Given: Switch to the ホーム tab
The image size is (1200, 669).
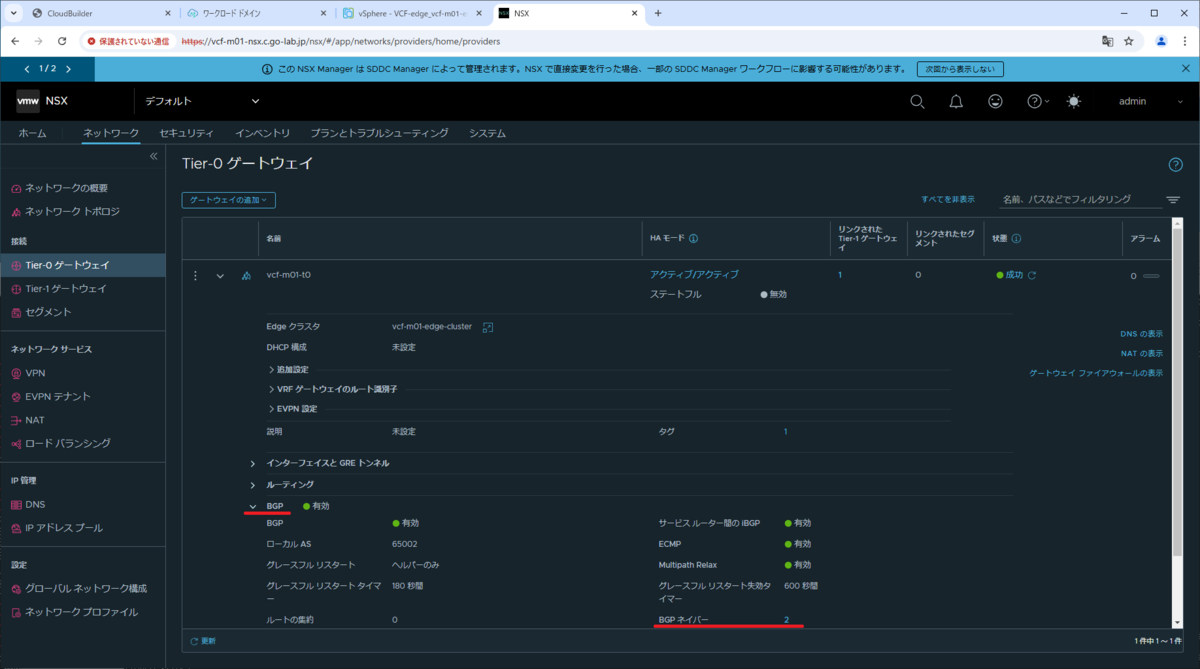Looking at the screenshot, I should [x=32, y=133].
